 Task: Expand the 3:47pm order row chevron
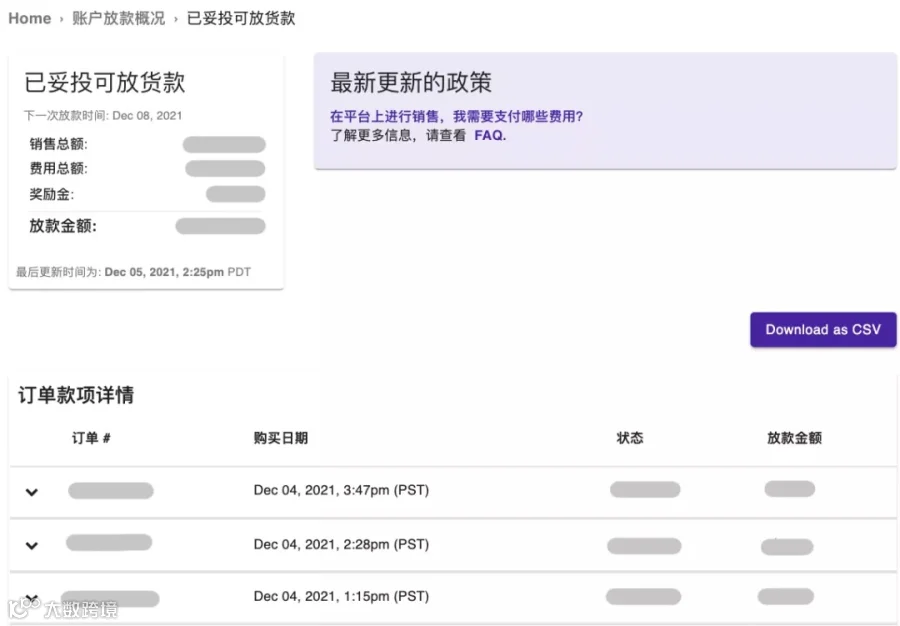[32, 492]
